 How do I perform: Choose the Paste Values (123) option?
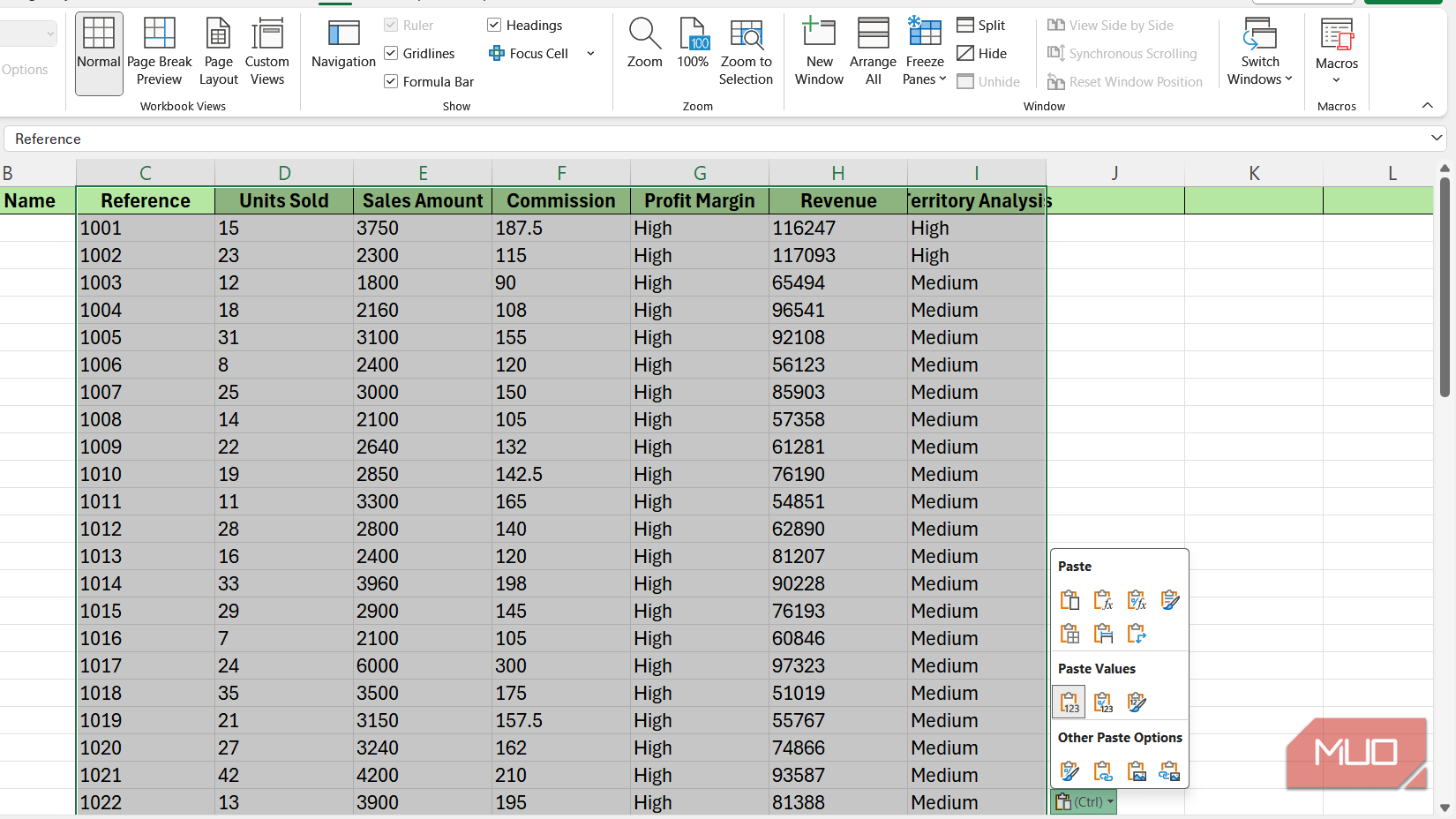tap(1069, 703)
